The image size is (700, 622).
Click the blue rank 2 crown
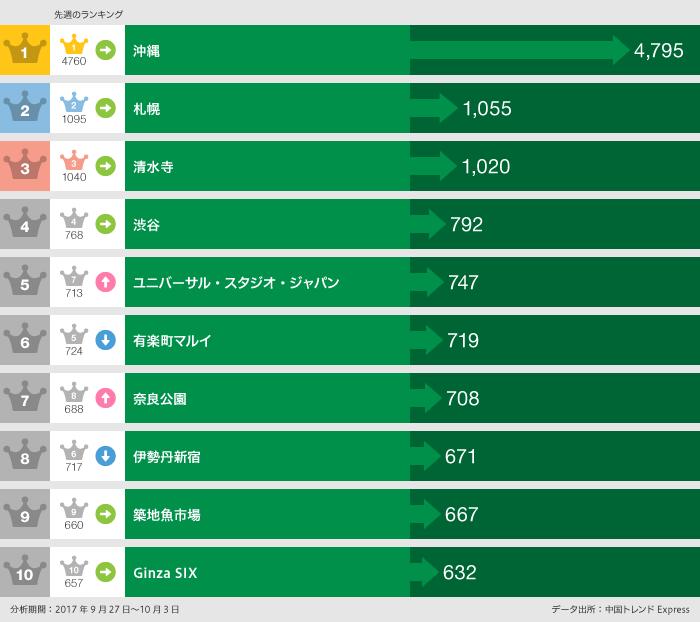click(x=24, y=108)
